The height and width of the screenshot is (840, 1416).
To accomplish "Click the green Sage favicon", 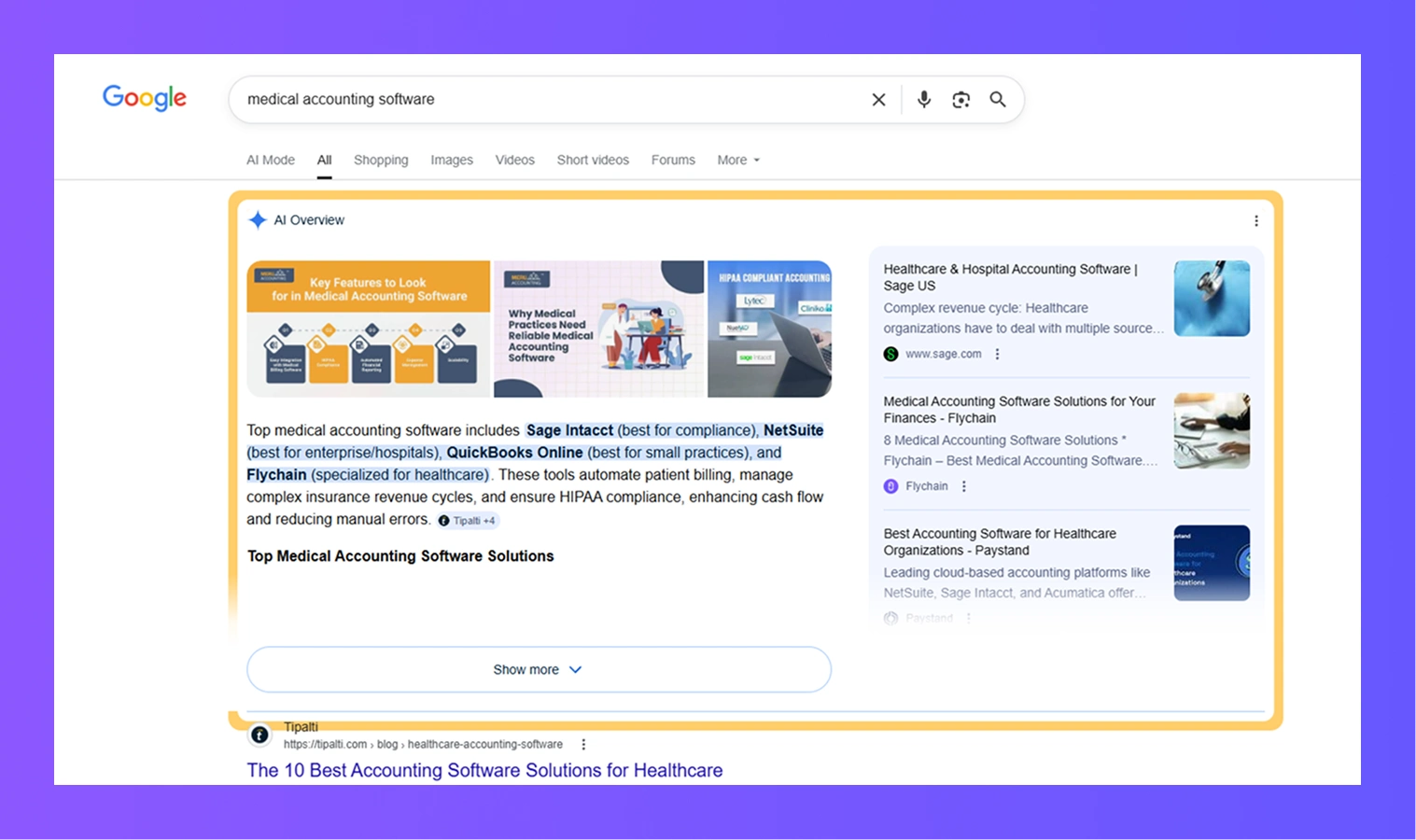I will pos(891,355).
